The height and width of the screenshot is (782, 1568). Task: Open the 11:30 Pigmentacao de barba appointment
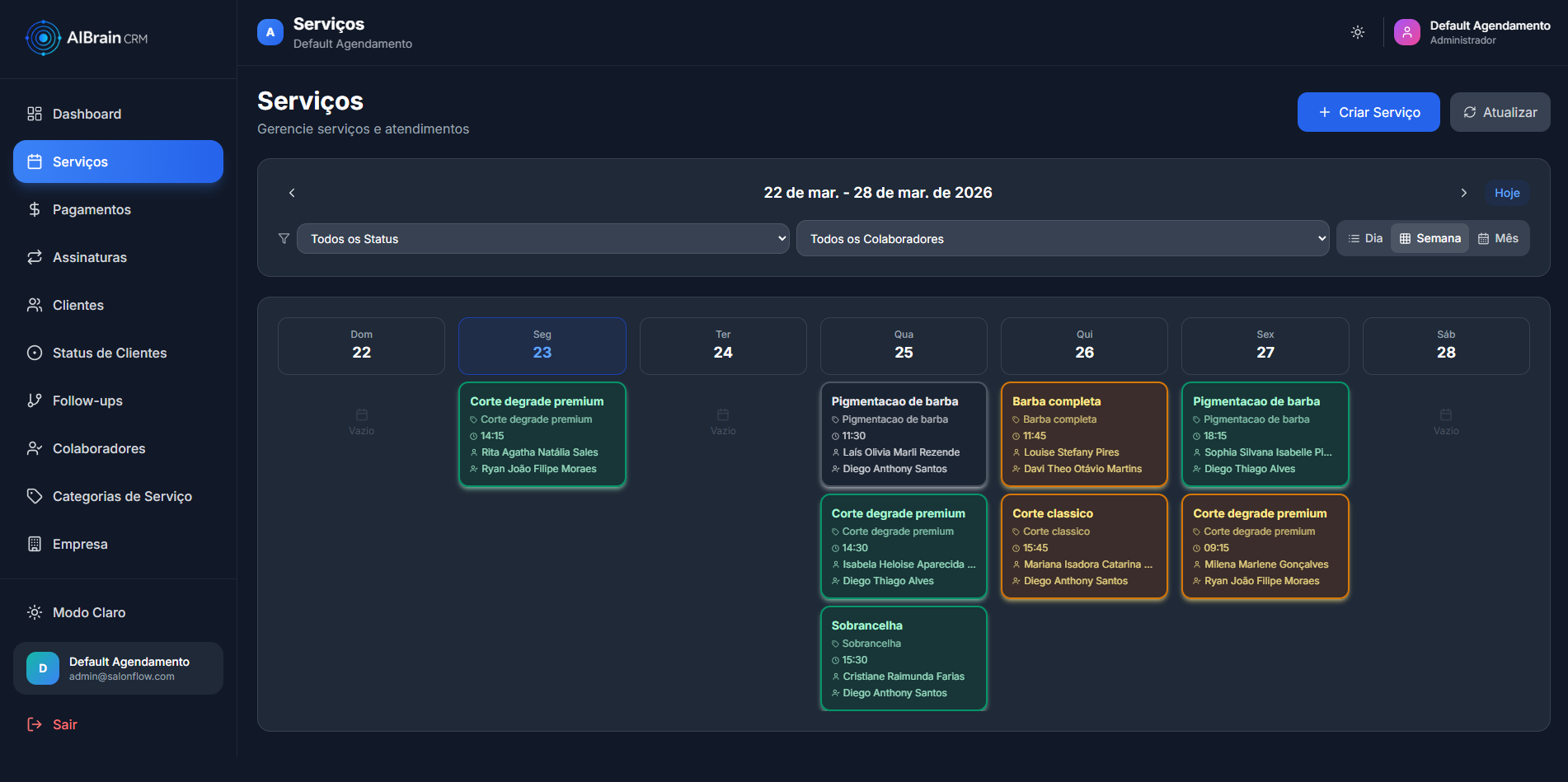(904, 434)
